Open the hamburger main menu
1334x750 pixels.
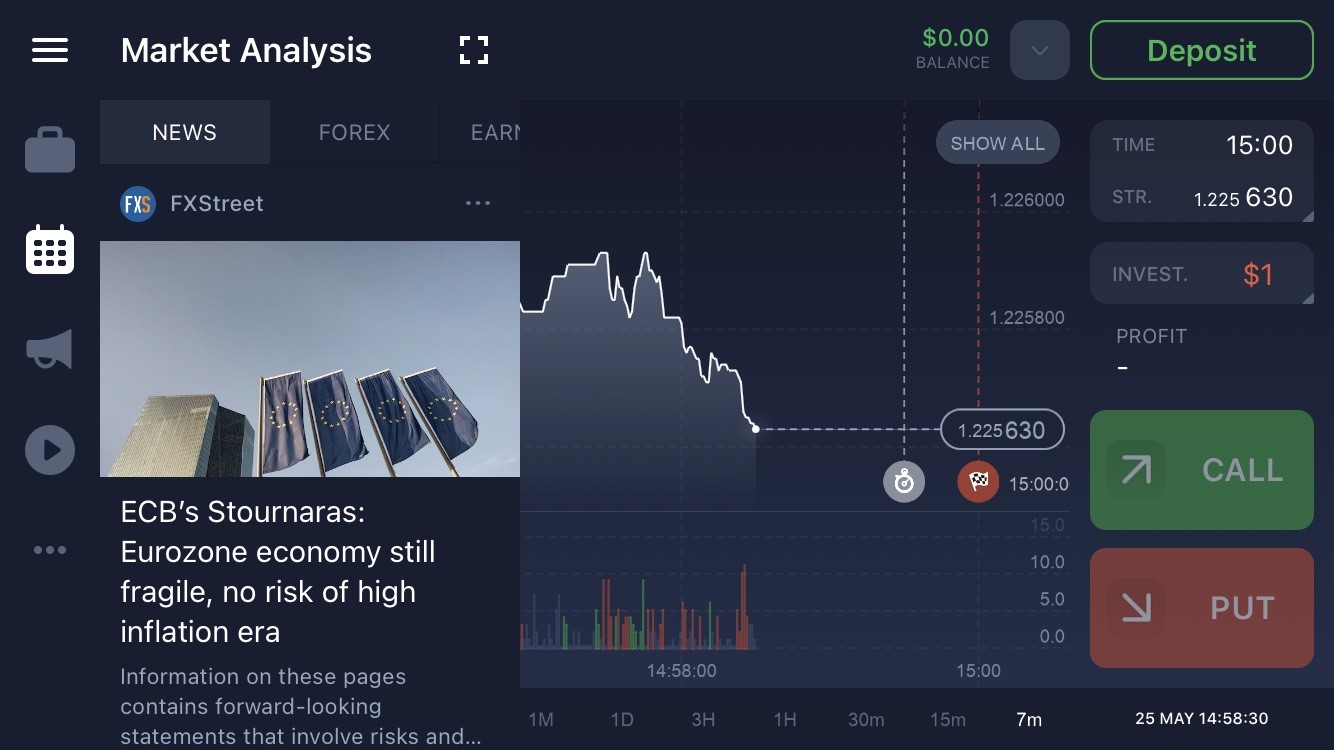click(x=50, y=50)
